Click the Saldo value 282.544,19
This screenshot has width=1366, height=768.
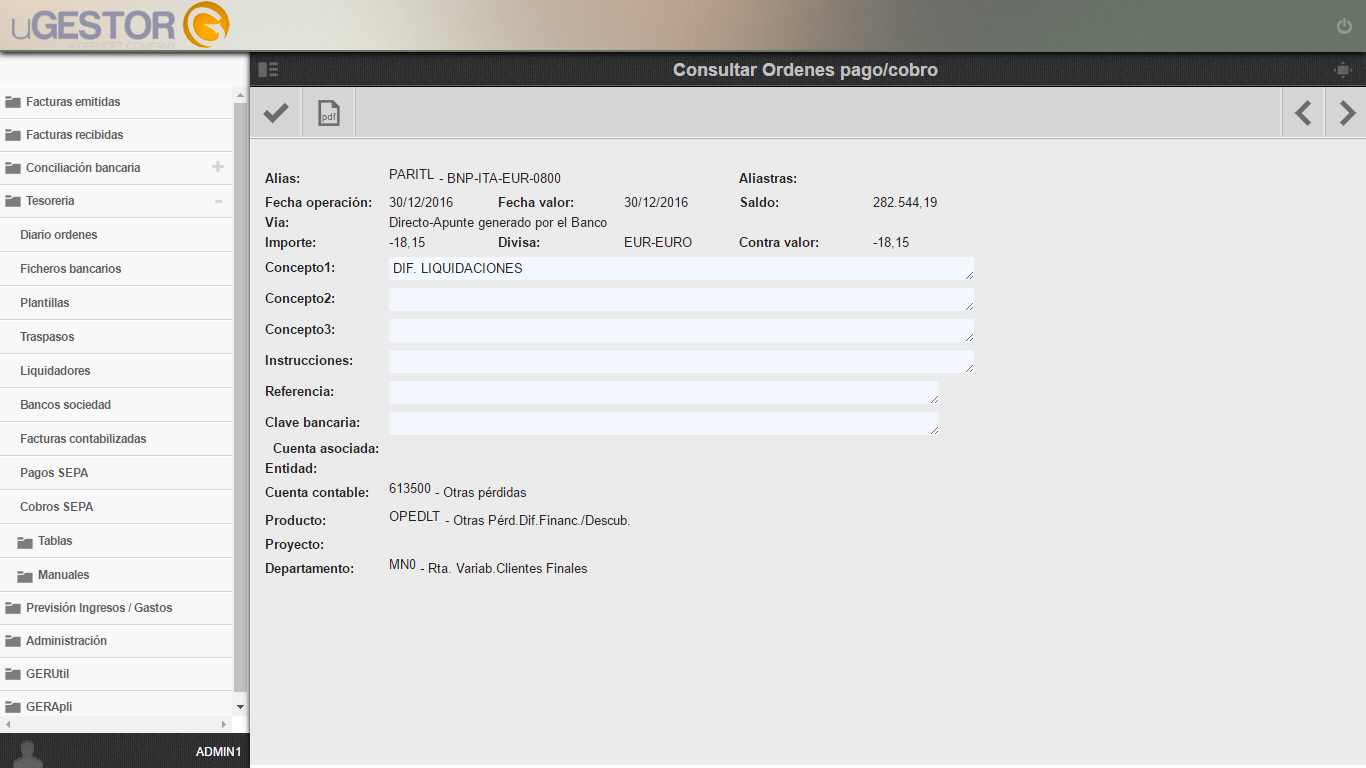pyautogui.click(x=905, y=203)
